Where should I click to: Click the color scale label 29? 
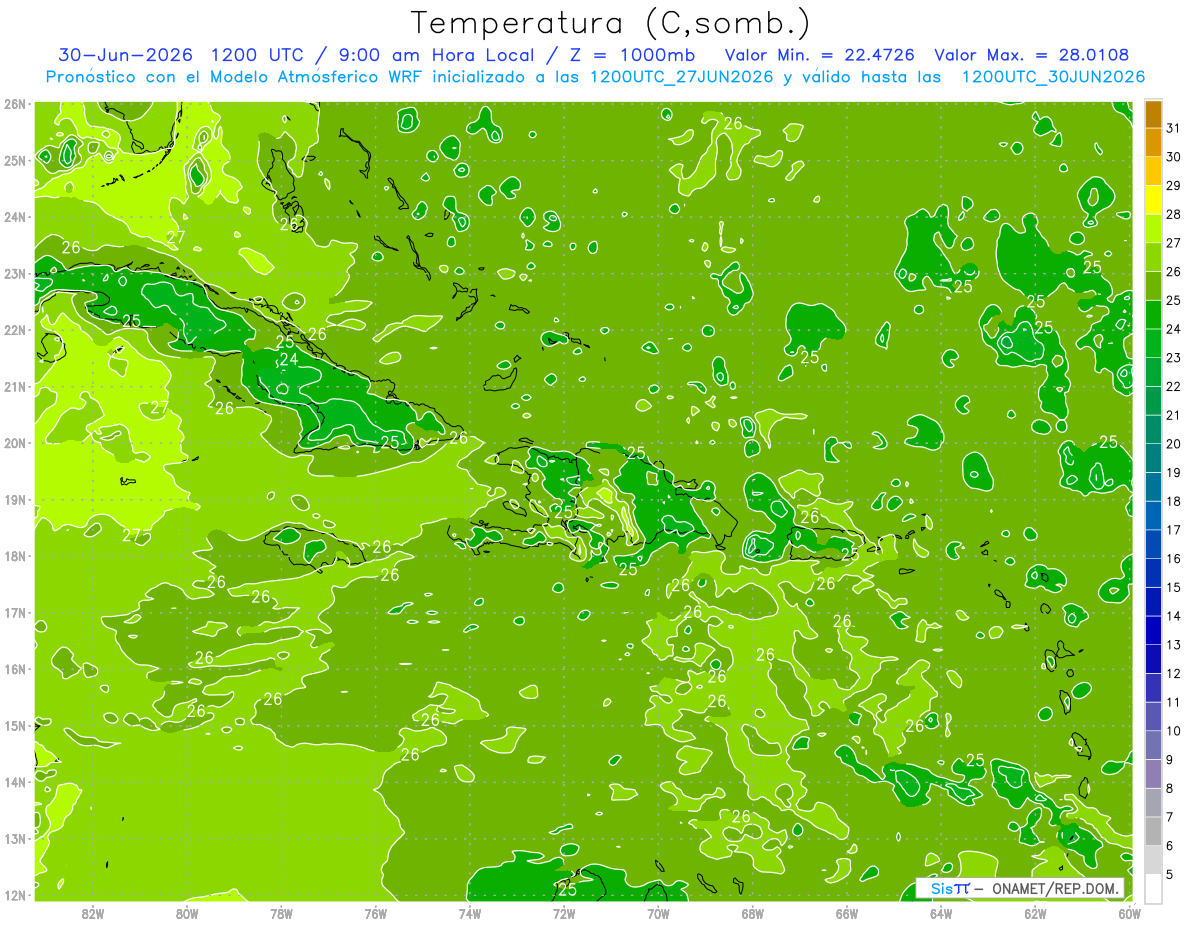(1173, 186)
